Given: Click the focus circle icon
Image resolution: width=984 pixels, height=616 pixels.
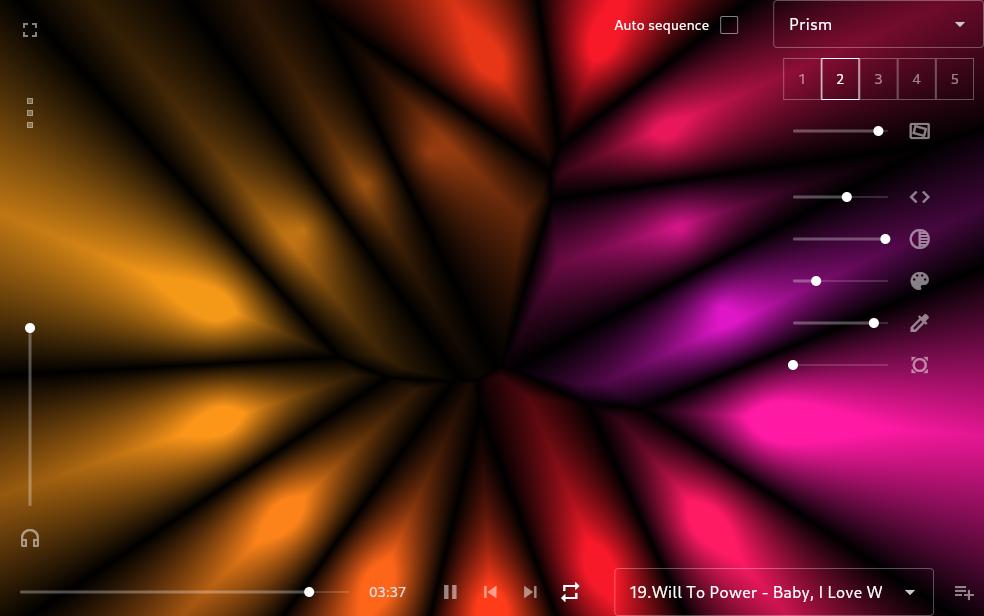Looking at the screenshot, I should point(919,365).
